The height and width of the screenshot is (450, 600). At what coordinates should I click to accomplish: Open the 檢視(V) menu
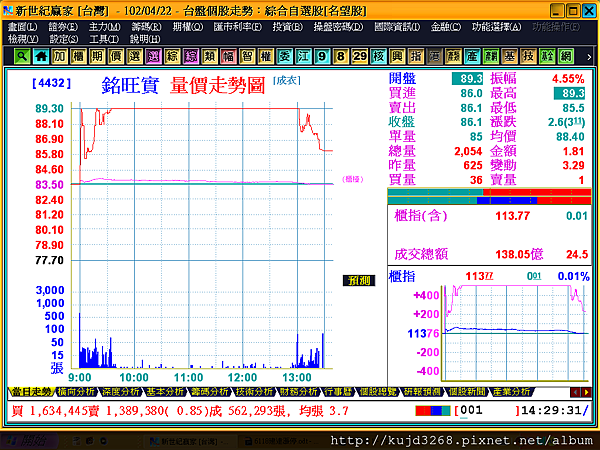[x=23, y=39]
